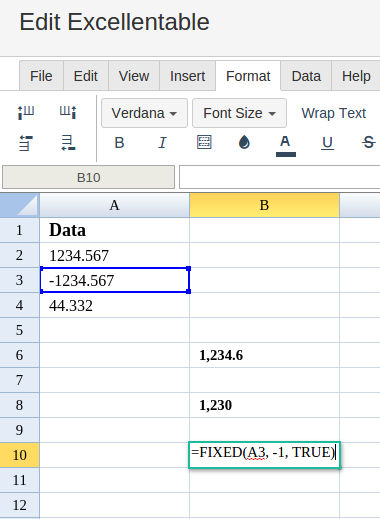Open the Verdana font dropdown
Viewport: 380px width, 519px height.
[x=144, y=113]
